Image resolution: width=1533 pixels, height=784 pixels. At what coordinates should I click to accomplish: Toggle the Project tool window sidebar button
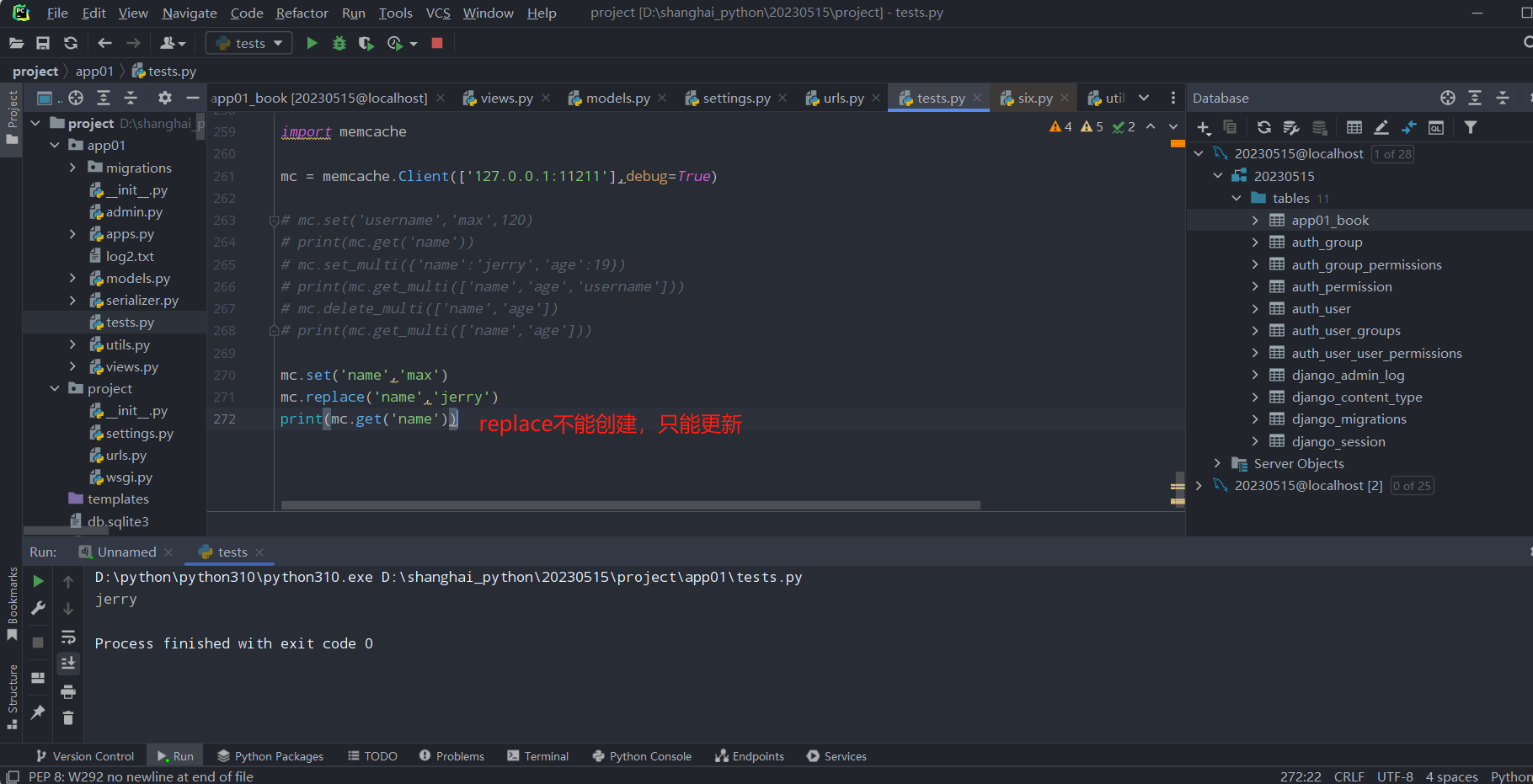[x=12, y=118]
